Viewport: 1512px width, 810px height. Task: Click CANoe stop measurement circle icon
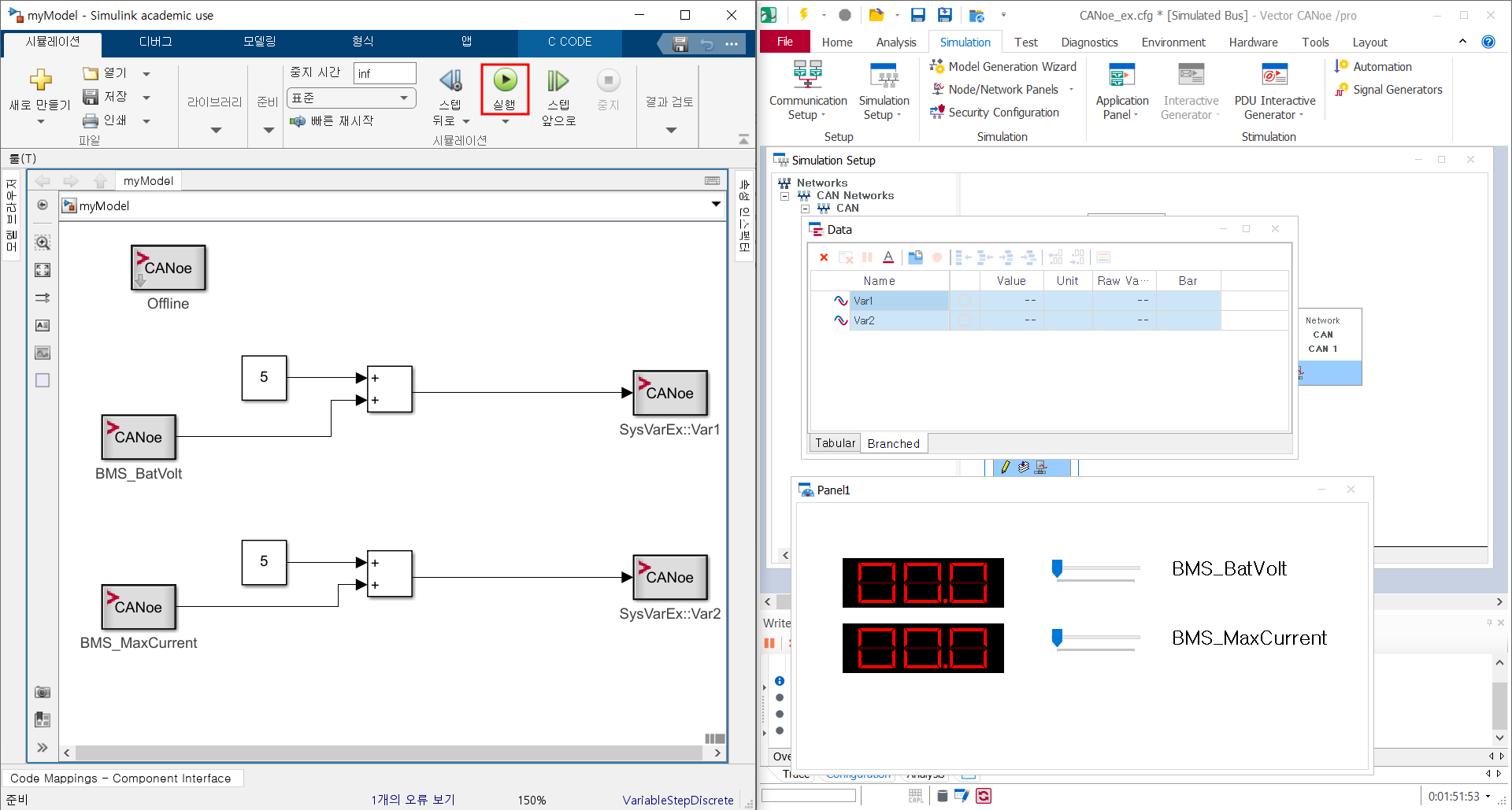[845, 15]
